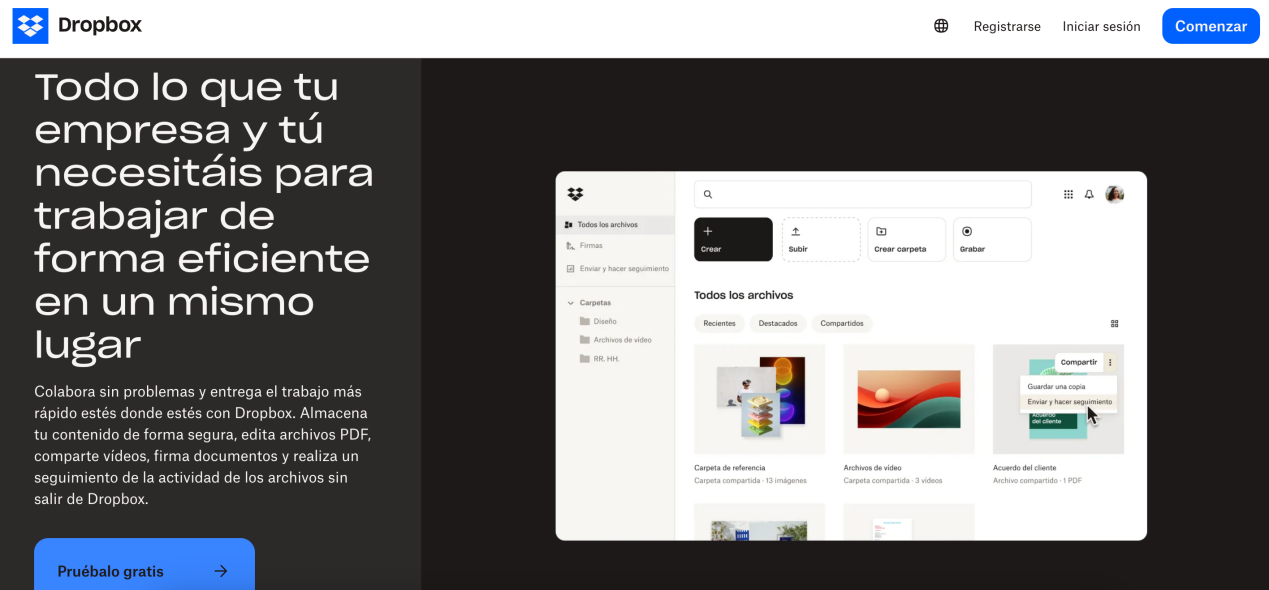Open the language globe selector
Image resolution: width=1269 pixels, height=590 pixels.
(941, 26)
